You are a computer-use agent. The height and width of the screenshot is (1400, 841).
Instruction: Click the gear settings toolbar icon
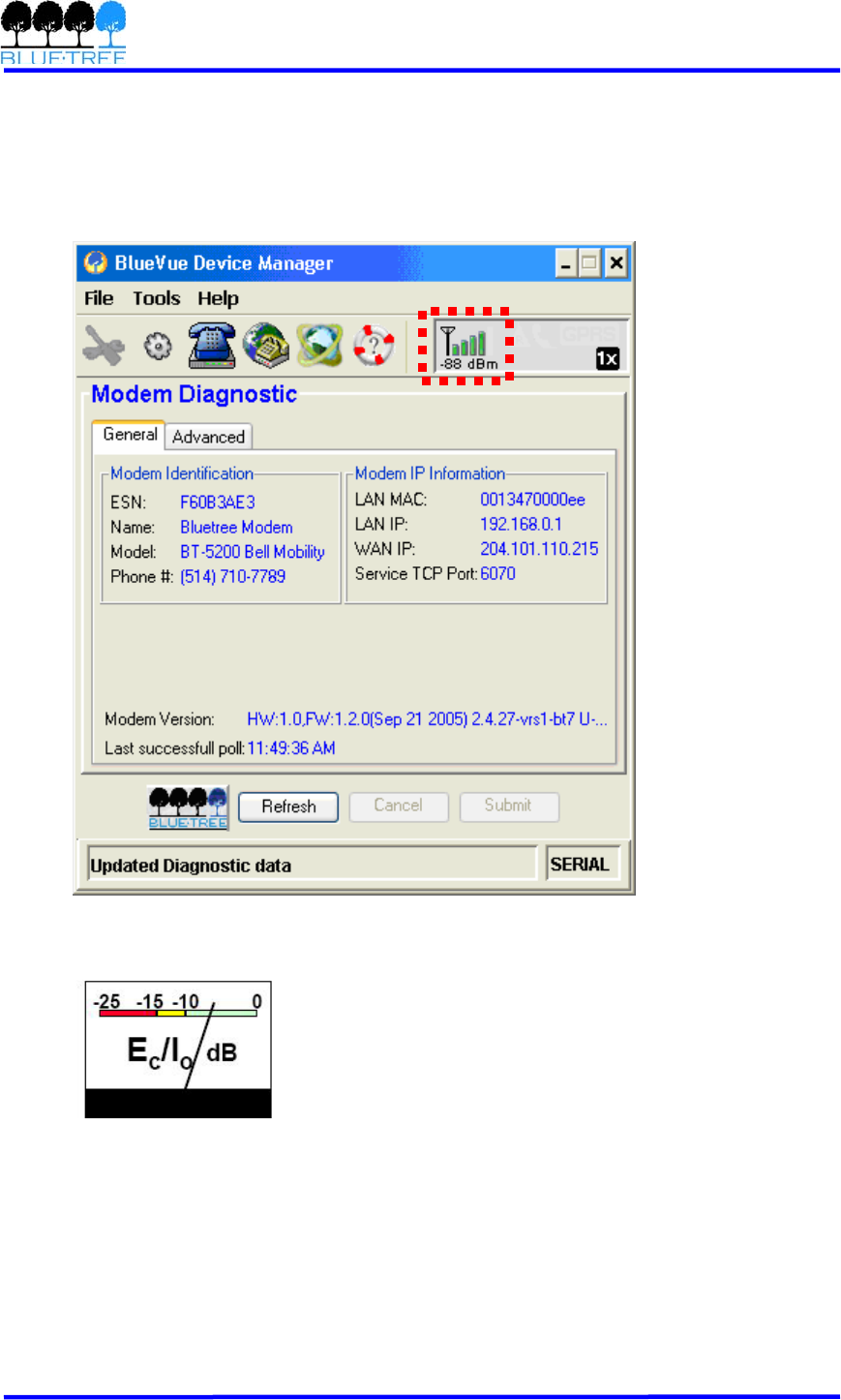coord(158,346)
